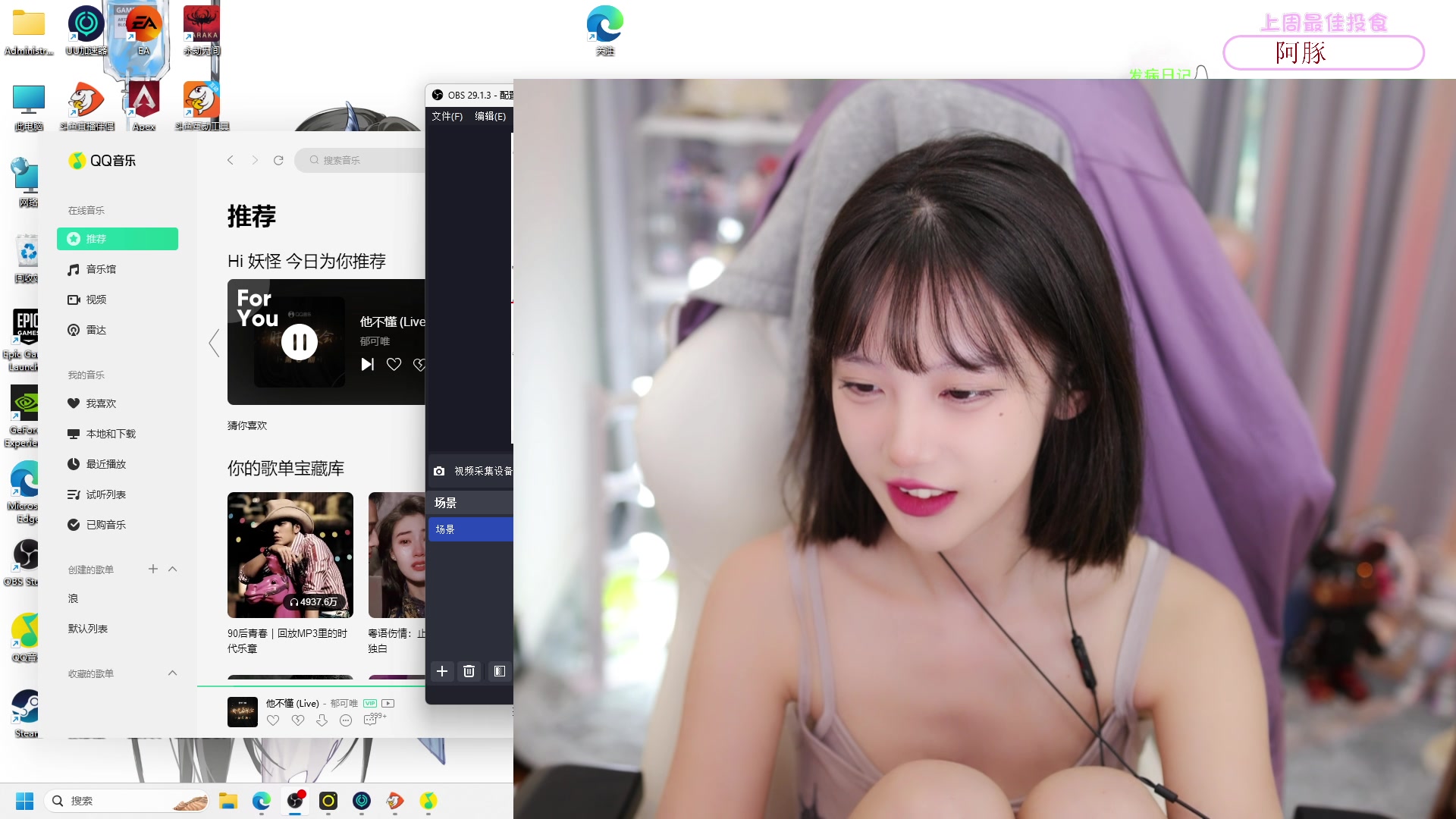Image resolution: width=1456 pixels, height=819 pixels.
Task: Open the 默认列表 playlist
Action: pos(88,629)
